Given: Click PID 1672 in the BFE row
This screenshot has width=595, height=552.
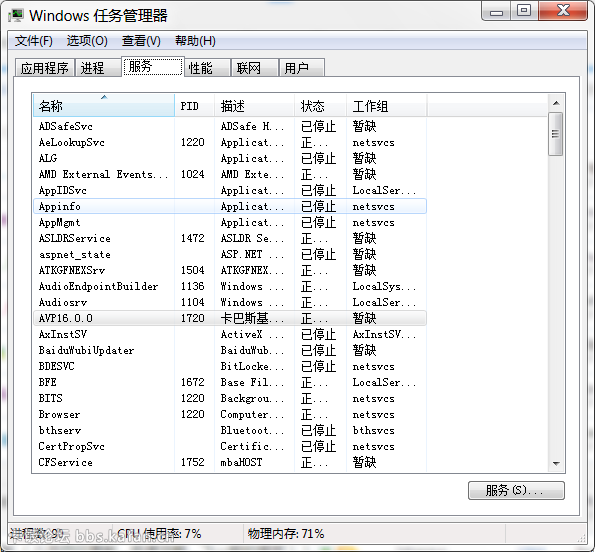Looking at the screenshot, I should point(192,382).
